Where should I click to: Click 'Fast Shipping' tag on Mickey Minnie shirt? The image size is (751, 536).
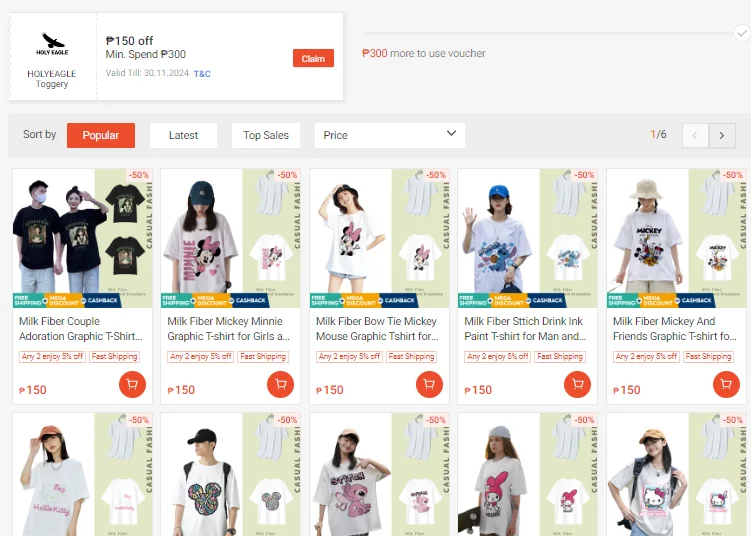263,356
